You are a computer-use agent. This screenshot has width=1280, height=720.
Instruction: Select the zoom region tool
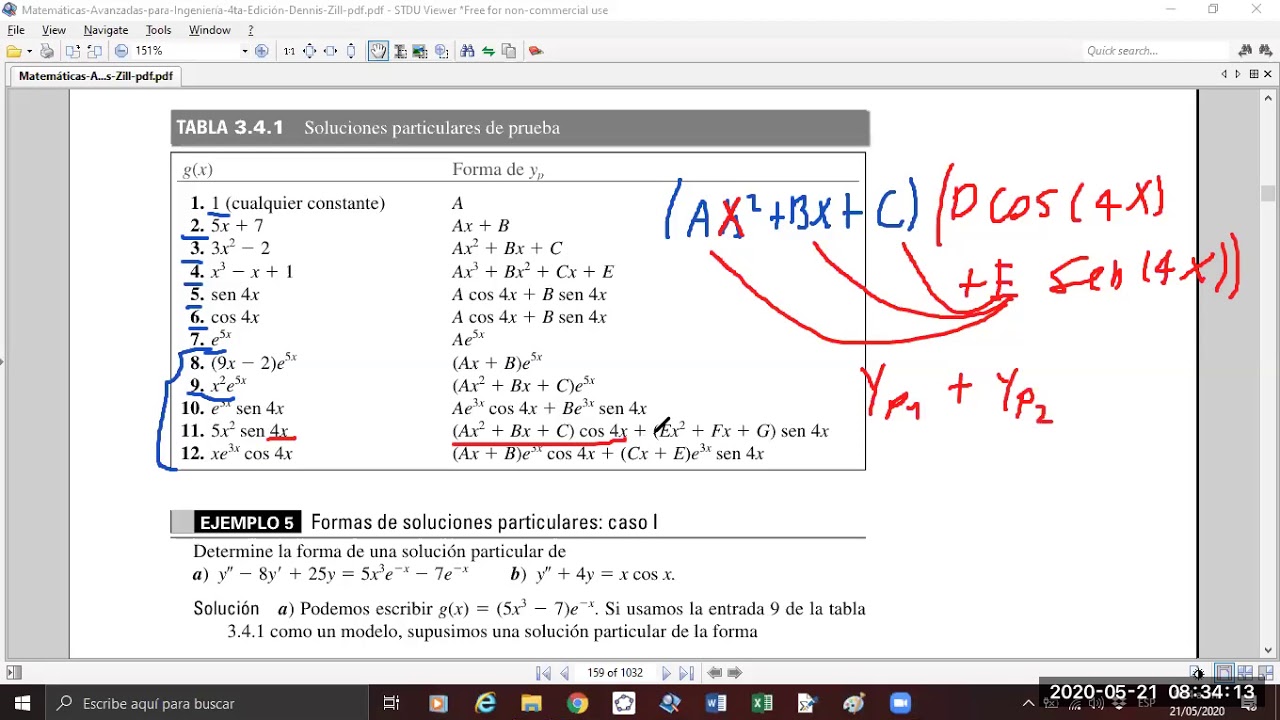pyautogui.click(x=441, y=51)
